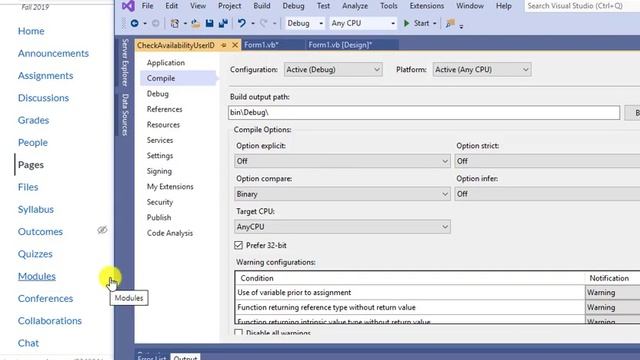
Task: Click the Build output path field
Action: pos(424,113)
